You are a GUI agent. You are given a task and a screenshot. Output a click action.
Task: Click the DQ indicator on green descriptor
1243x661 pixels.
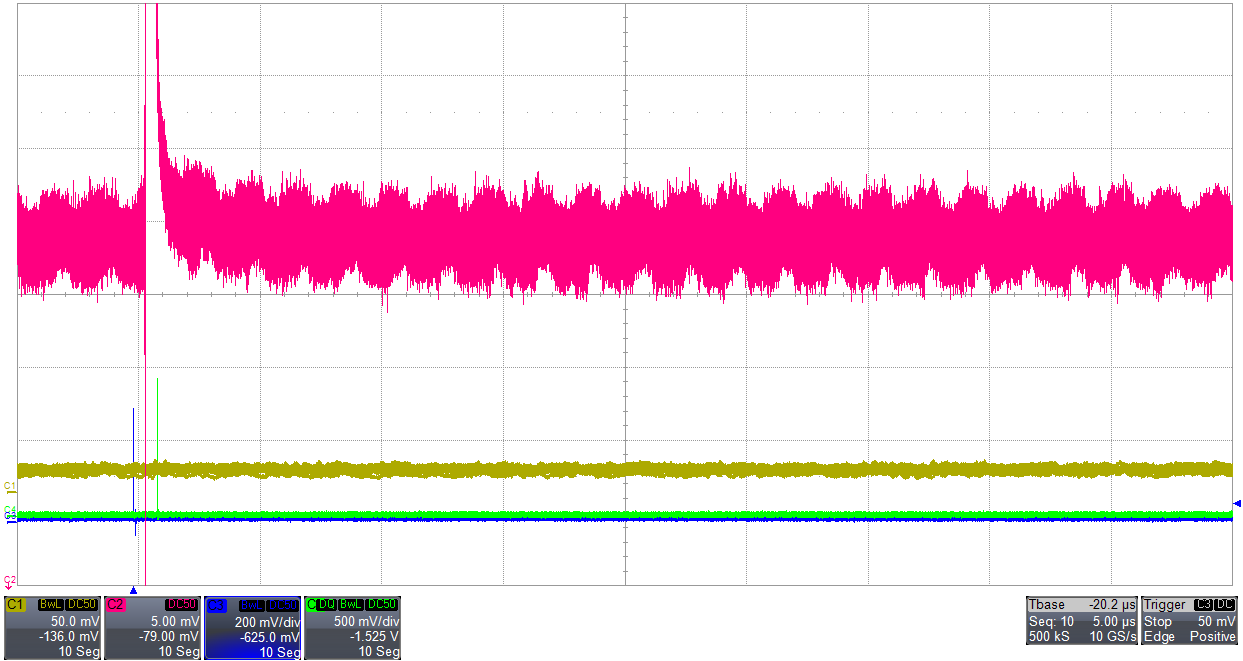tap(326, 605)
